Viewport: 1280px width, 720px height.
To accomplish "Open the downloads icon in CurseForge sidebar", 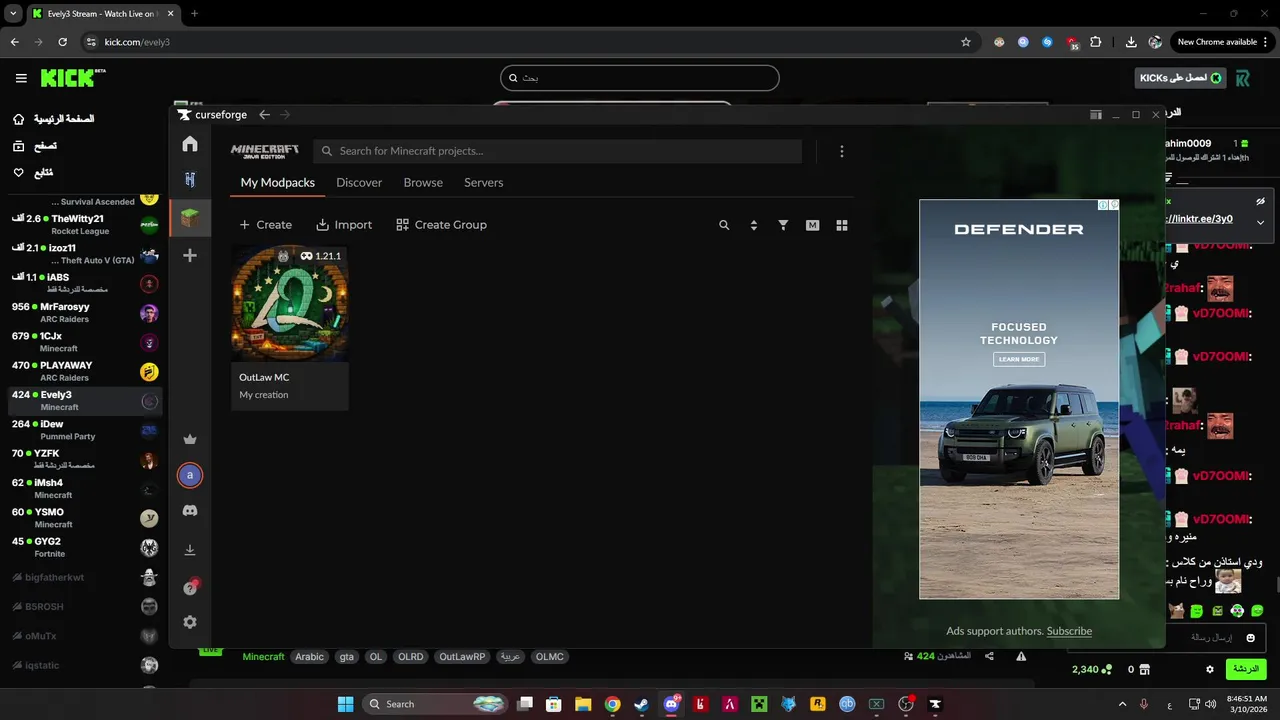I will (x=190, y=550).
